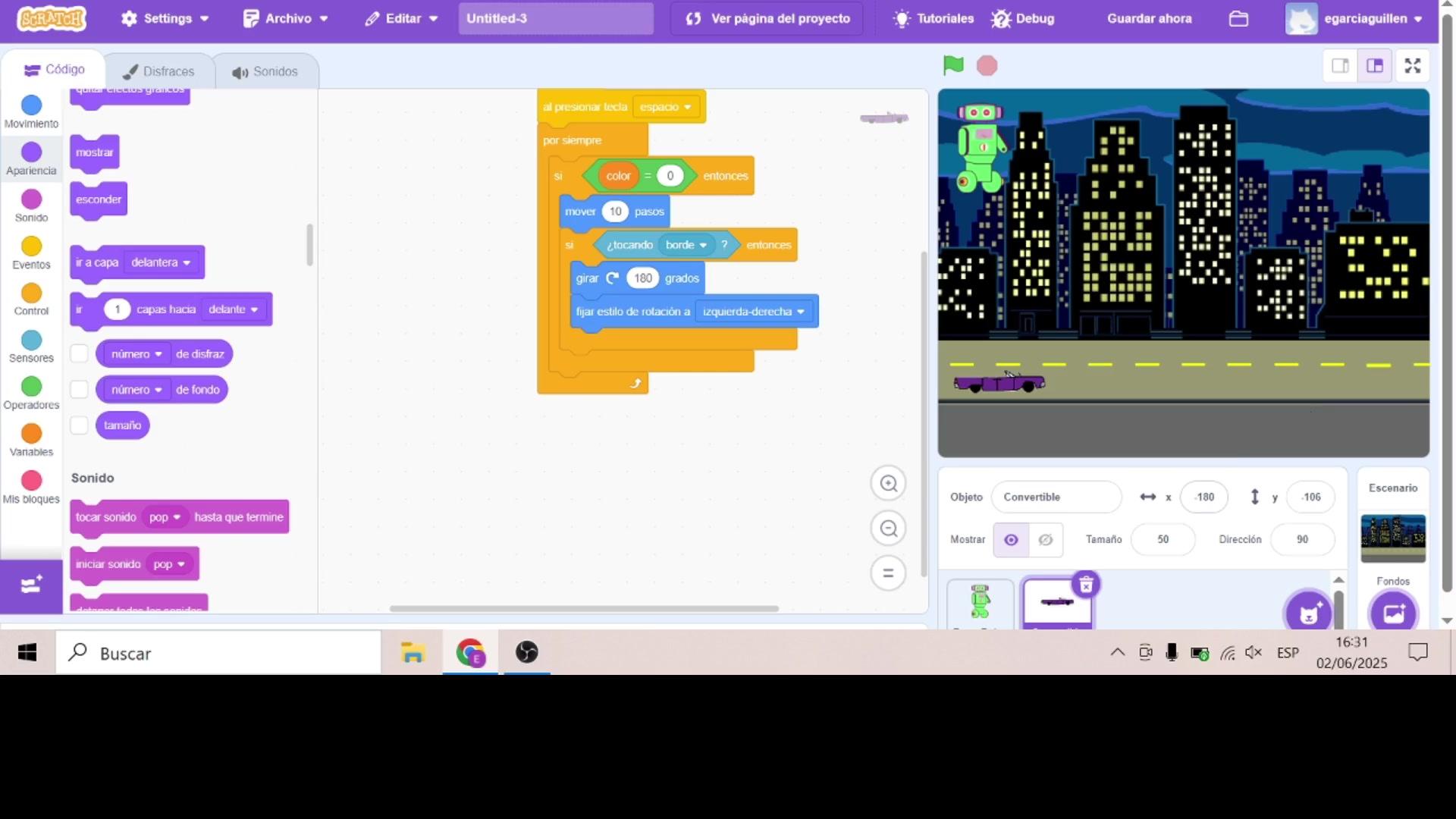
Task: Check the número de disfraz checkbox
Action: (79, 354)
